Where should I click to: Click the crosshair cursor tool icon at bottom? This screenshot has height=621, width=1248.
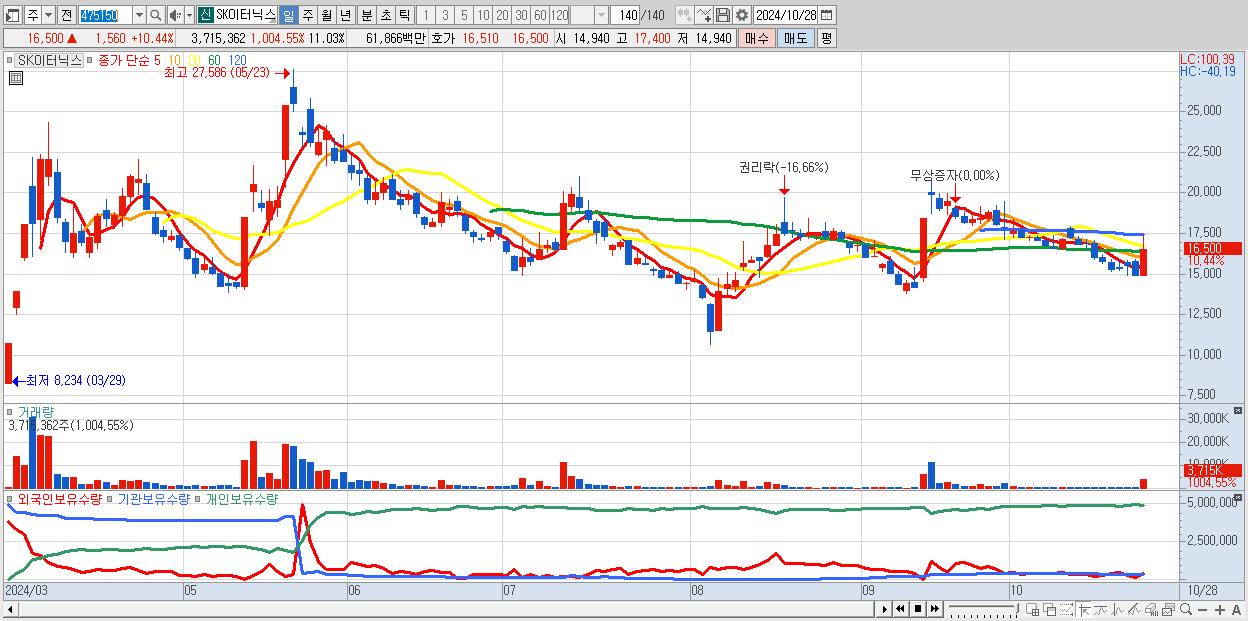(x=1084, y=609)
